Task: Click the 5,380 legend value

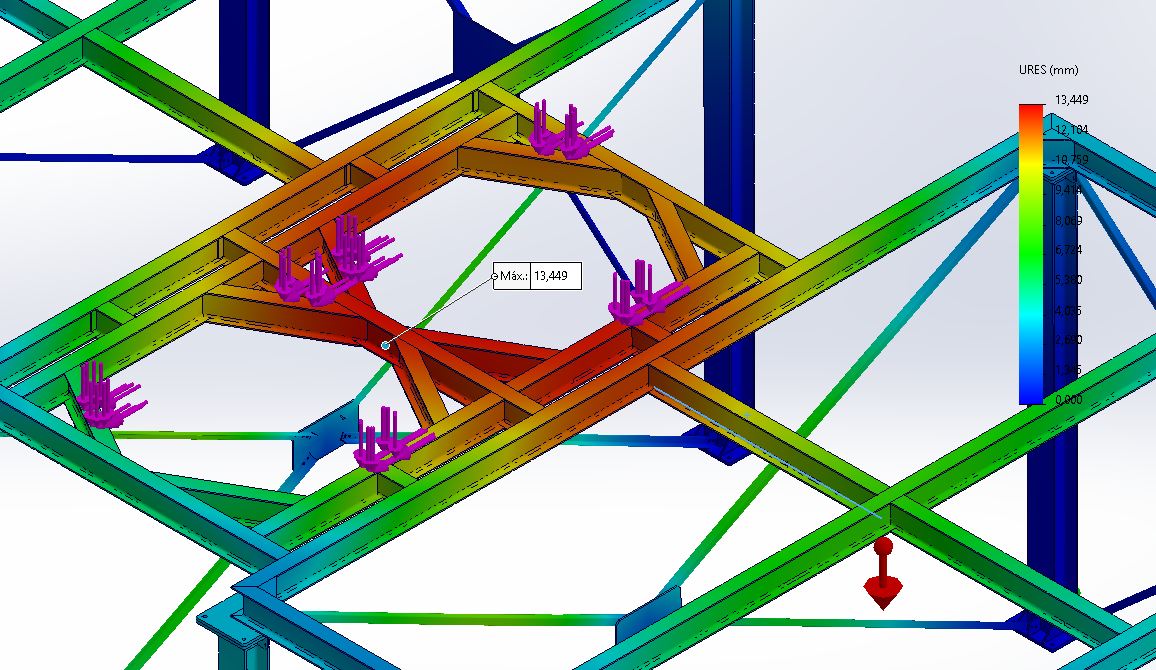Action: (1068, 280)
